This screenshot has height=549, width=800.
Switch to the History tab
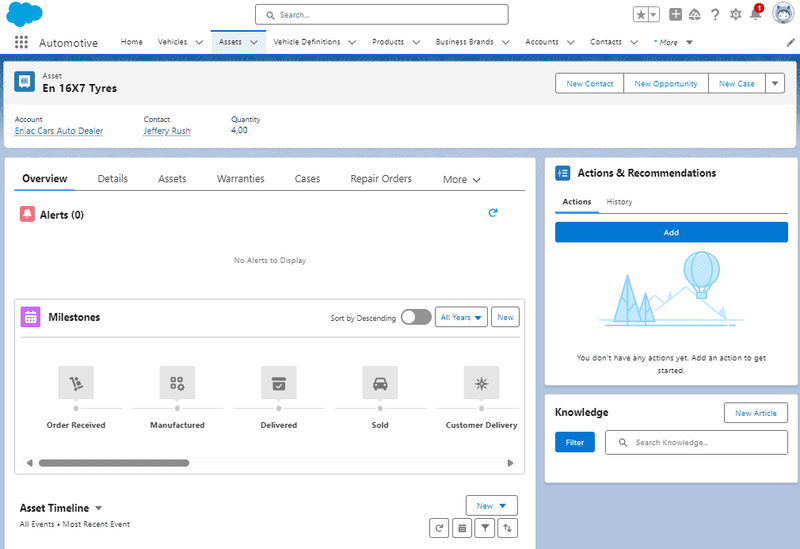(619, 202)
